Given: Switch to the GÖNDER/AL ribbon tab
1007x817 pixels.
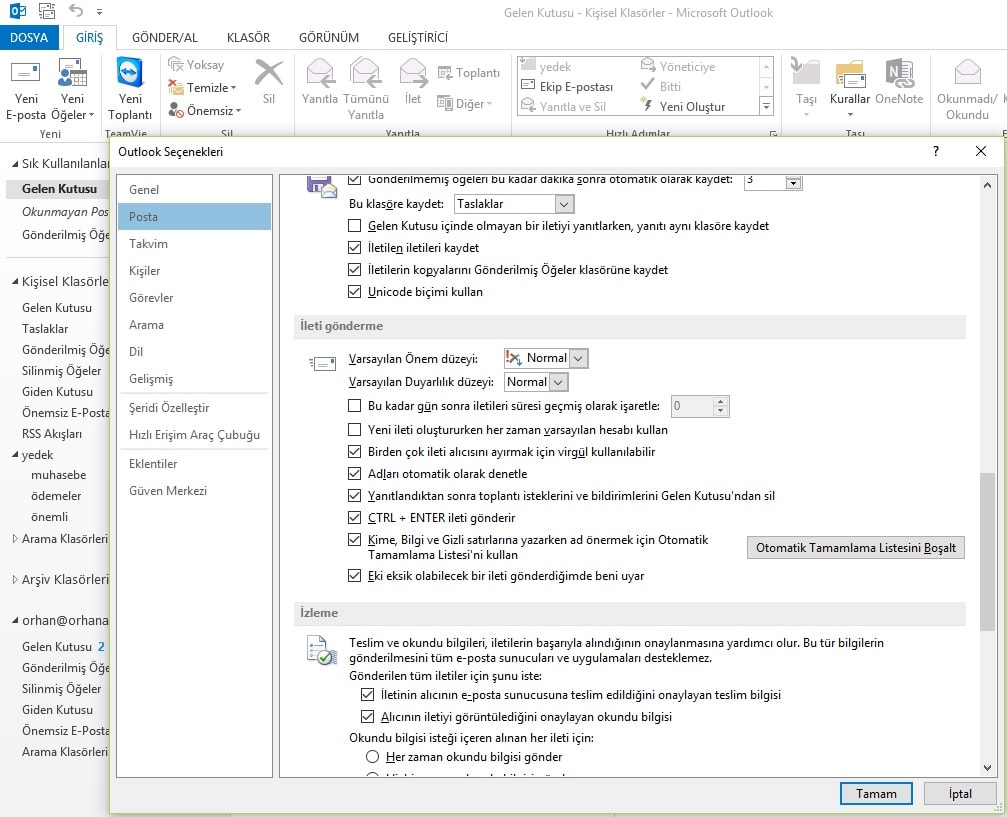Looking at the screenshot, I should (x=164, y=37).
